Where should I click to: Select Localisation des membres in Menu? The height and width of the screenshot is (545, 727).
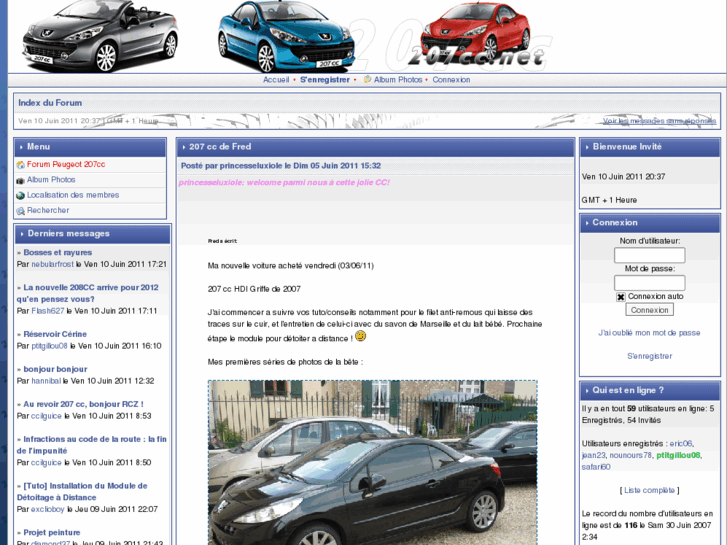click(73, 195)
